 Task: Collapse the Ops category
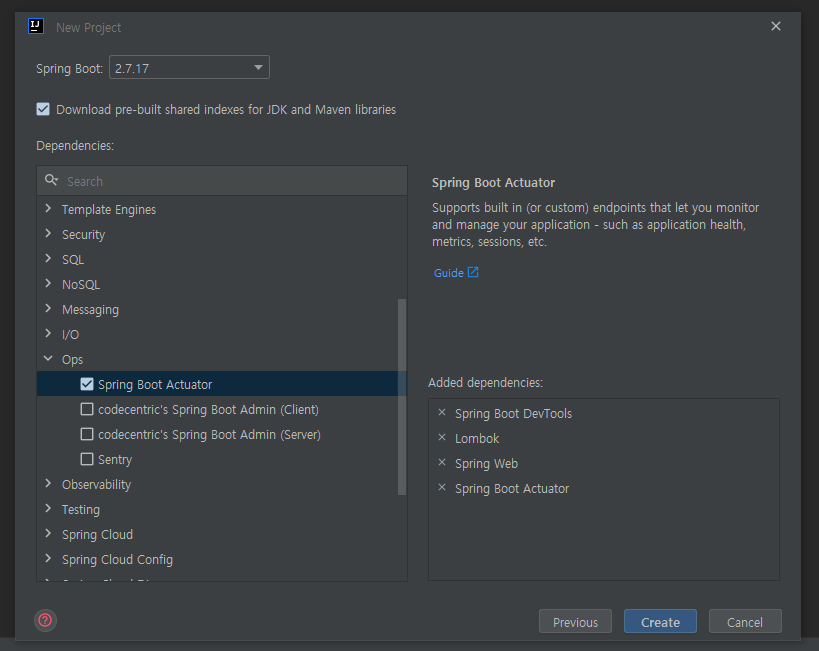[x=49, y=358]
